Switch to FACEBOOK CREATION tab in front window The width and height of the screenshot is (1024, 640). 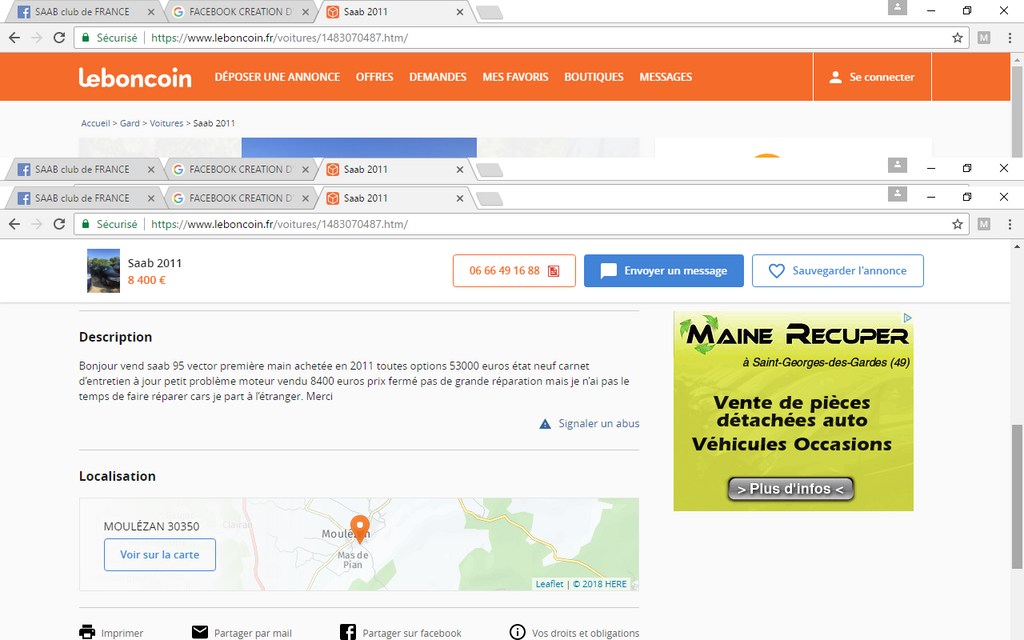pos(239,198)
